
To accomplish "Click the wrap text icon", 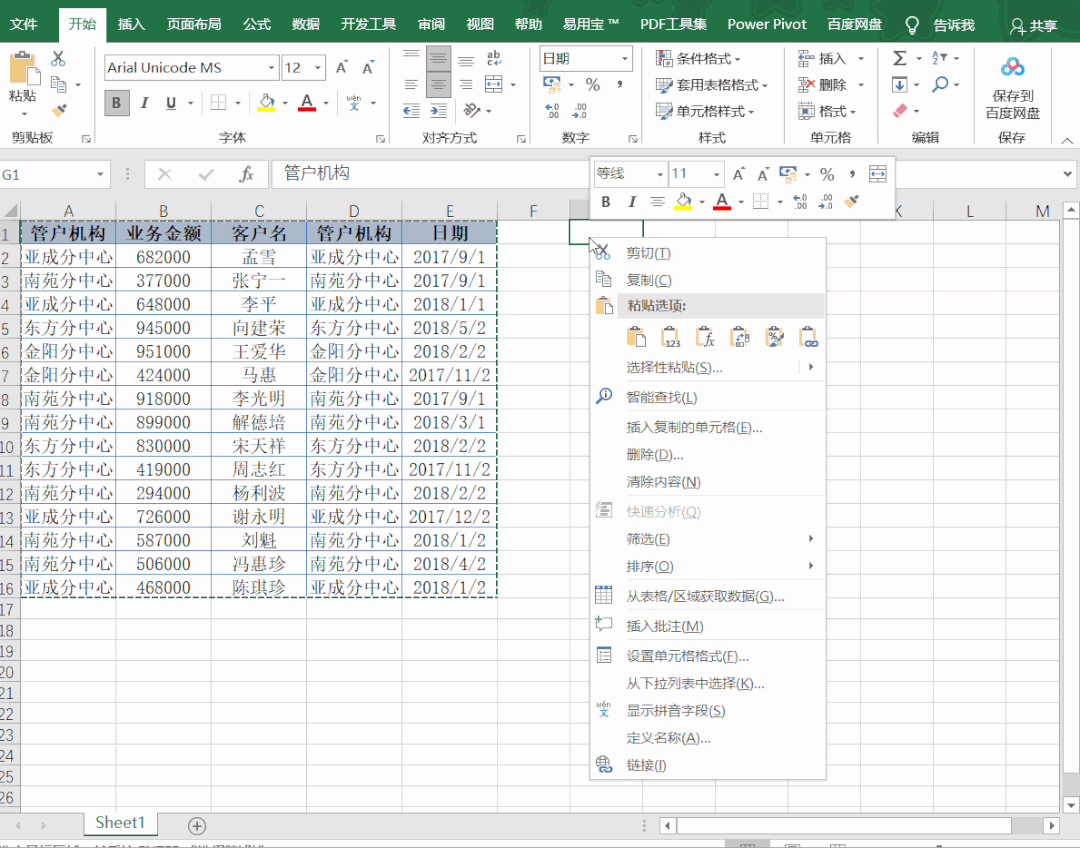I will pyautogui.click(x=494, y=59).
